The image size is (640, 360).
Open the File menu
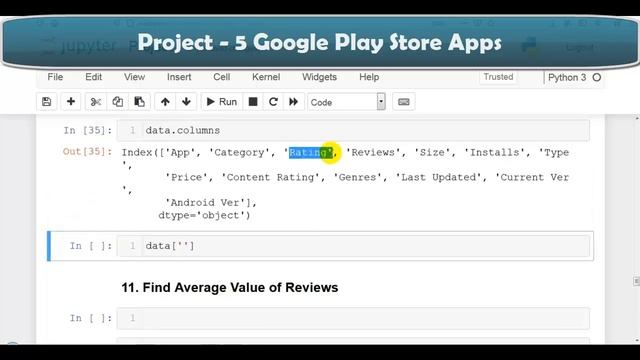point(55,77)
